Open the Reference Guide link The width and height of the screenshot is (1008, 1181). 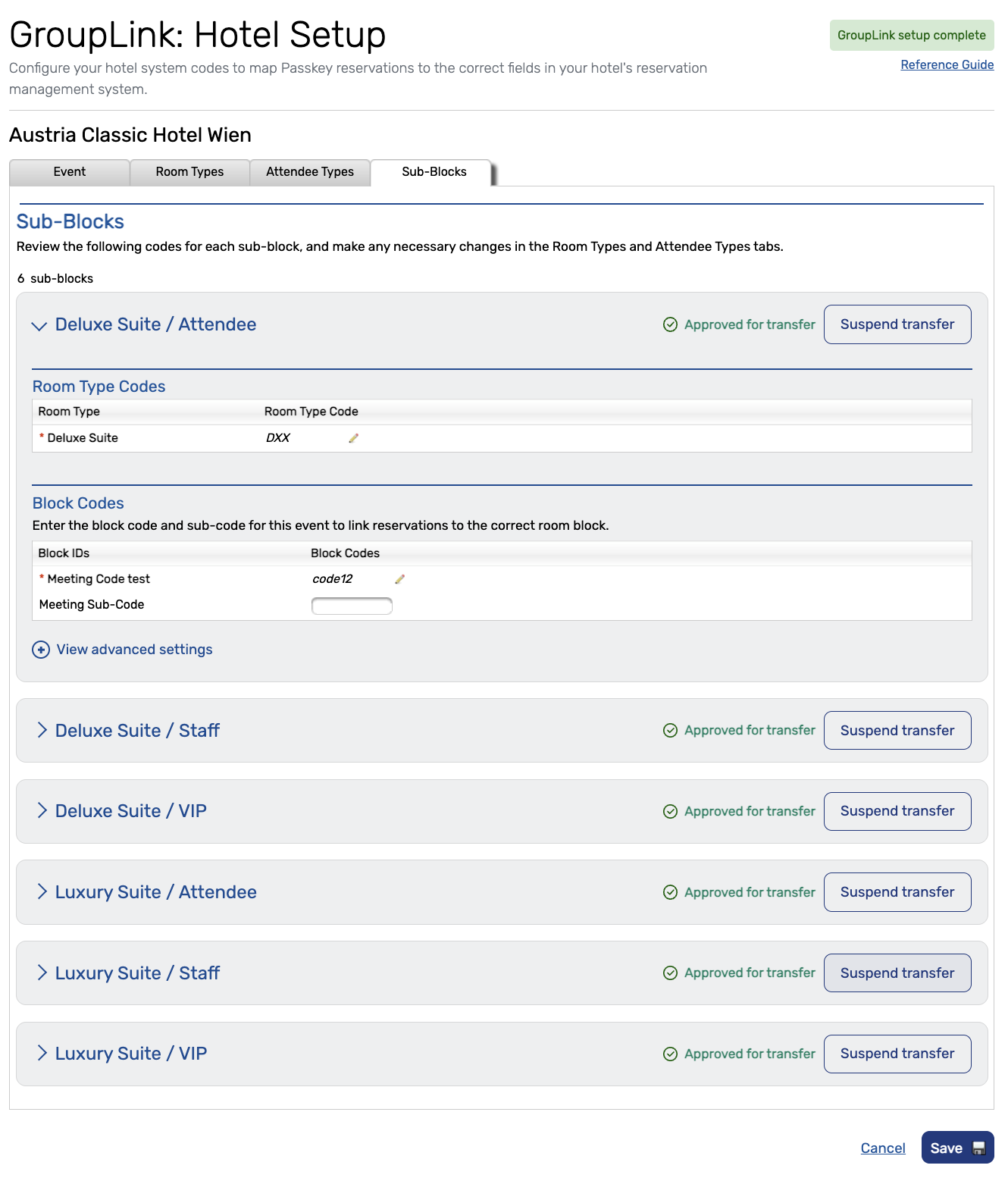coord(947,65)
